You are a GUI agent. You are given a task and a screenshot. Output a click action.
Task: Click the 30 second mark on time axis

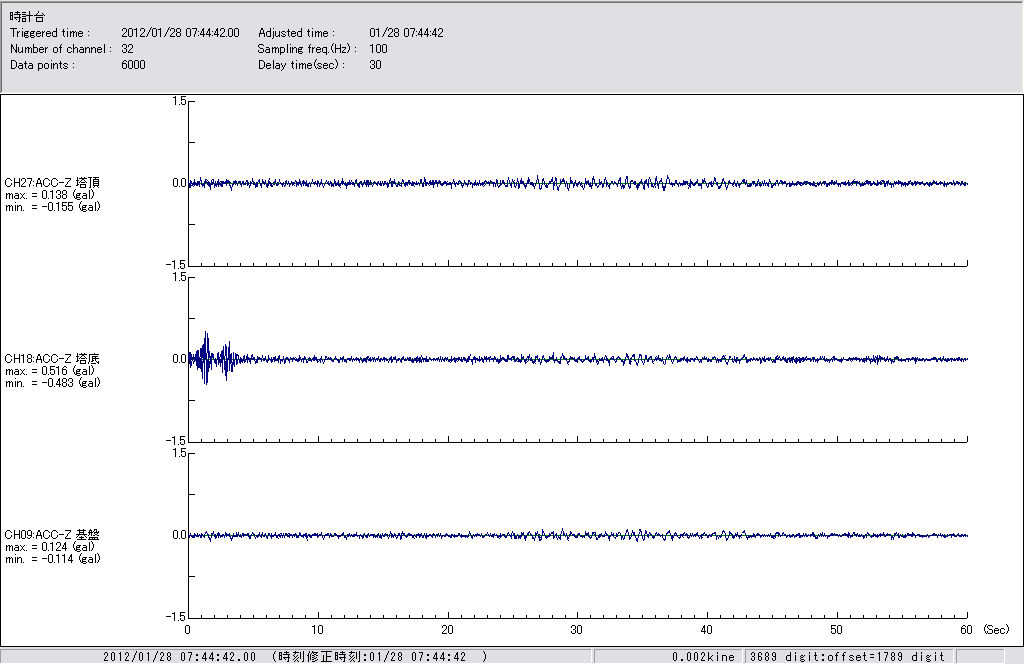click(x=577, y=630)
